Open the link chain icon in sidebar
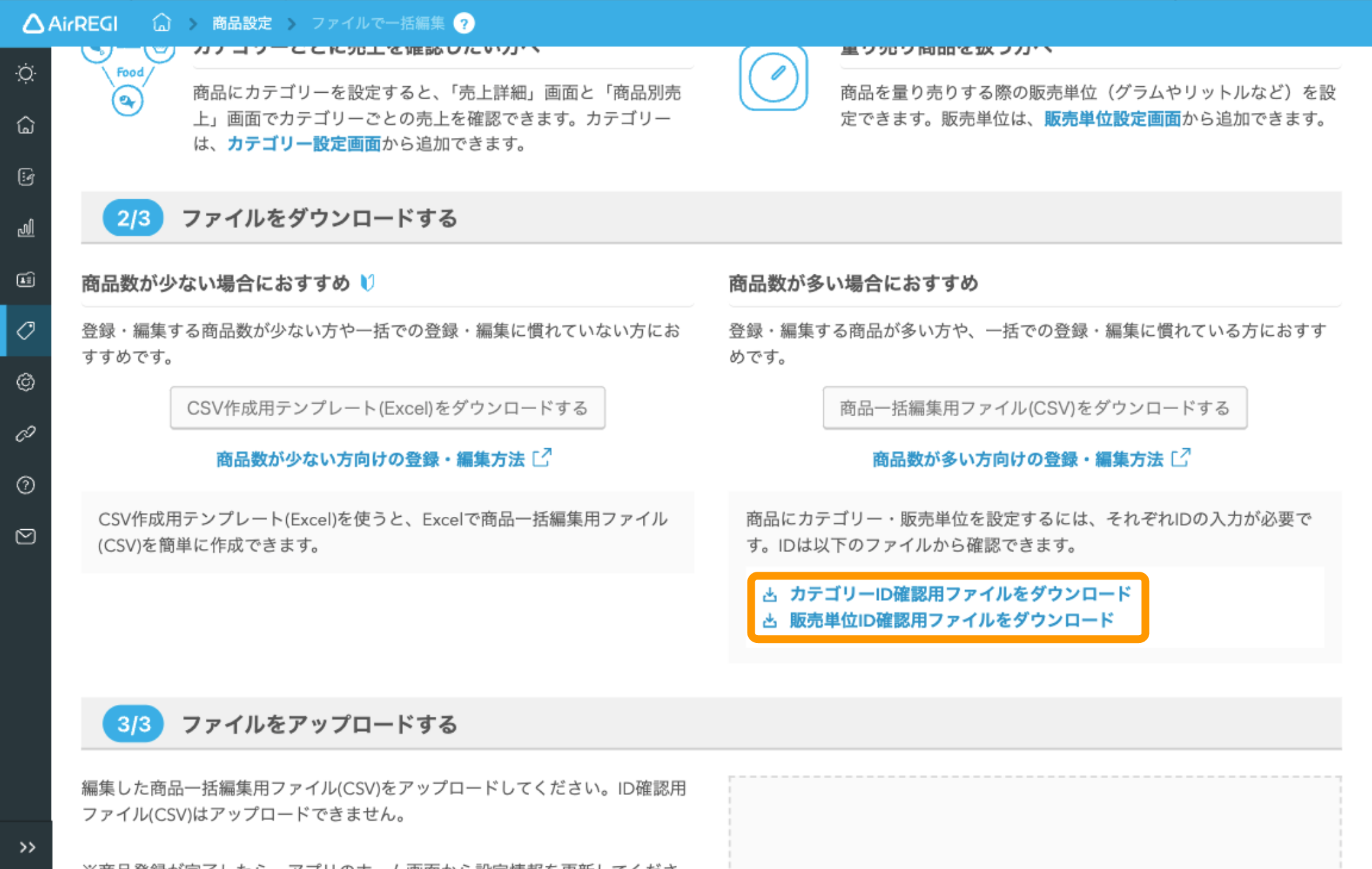Image resolution: width=1372 pixels, height=869 pixels. pos(25,434)
